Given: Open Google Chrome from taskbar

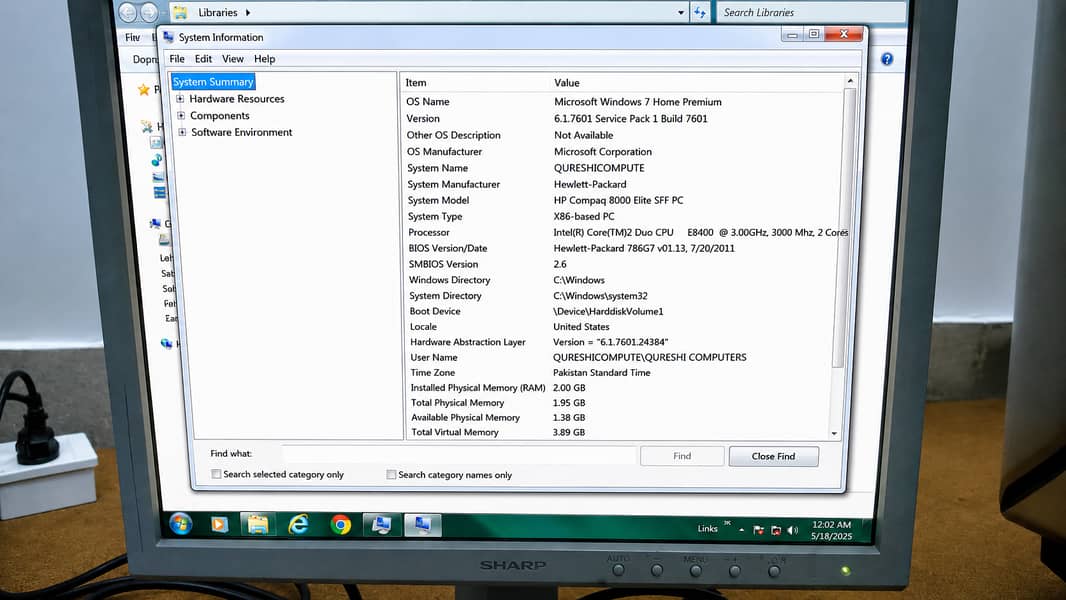Looking at the screenshot, I should click(x=340, y=525).
